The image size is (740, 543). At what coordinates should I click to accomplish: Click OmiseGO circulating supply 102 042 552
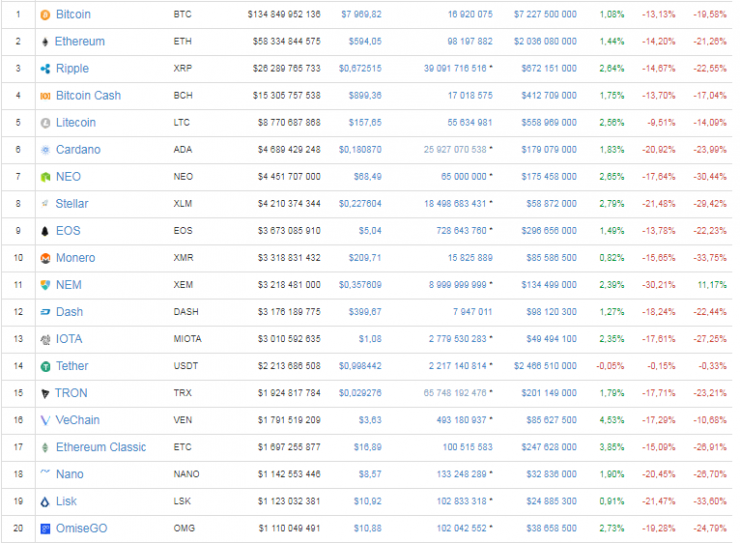click(x=461, y=528)
